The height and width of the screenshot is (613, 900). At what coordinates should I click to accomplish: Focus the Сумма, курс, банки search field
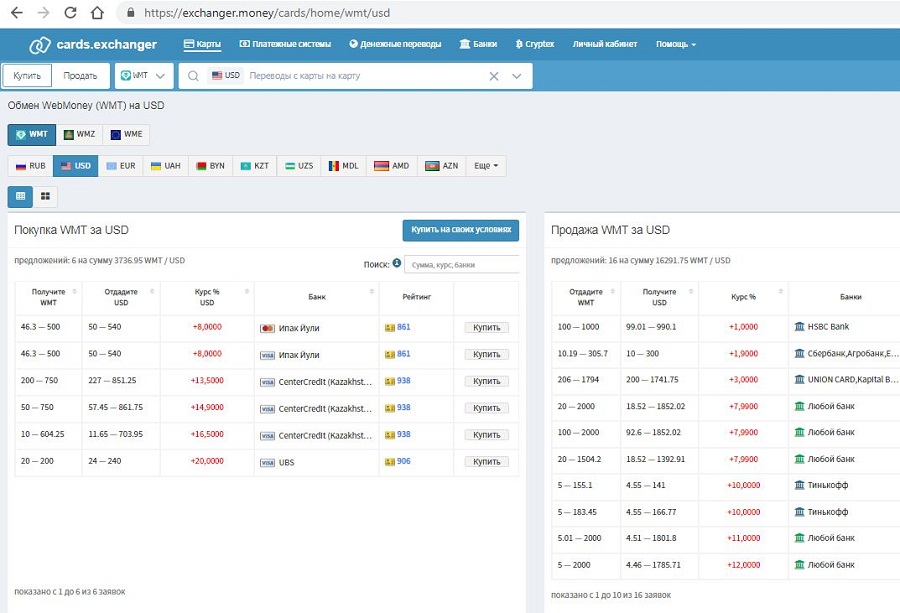click(x=462, y=265)
